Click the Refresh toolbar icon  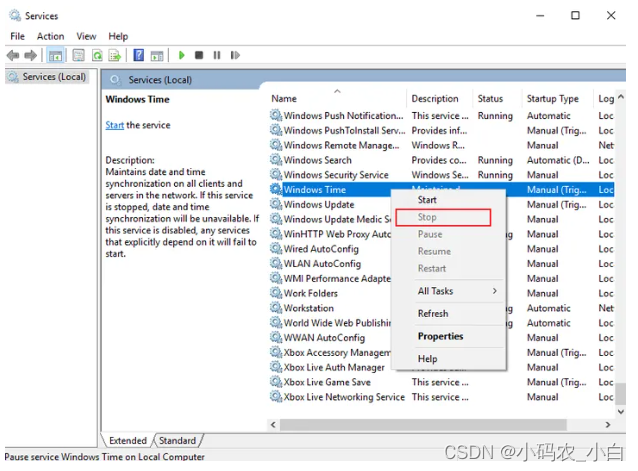[x=98, y=55]
